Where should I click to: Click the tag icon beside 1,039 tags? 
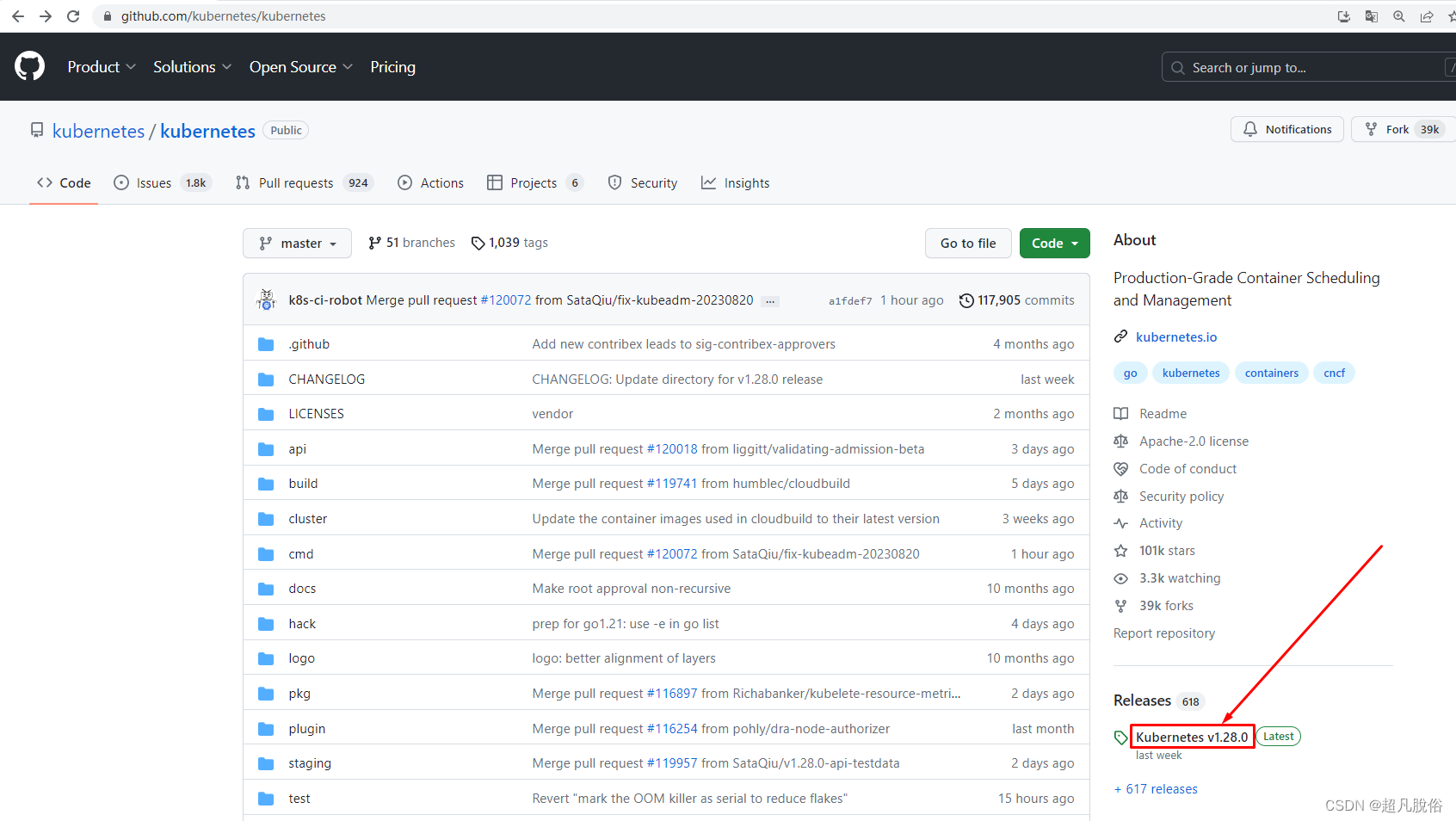[x=478, y=244]
